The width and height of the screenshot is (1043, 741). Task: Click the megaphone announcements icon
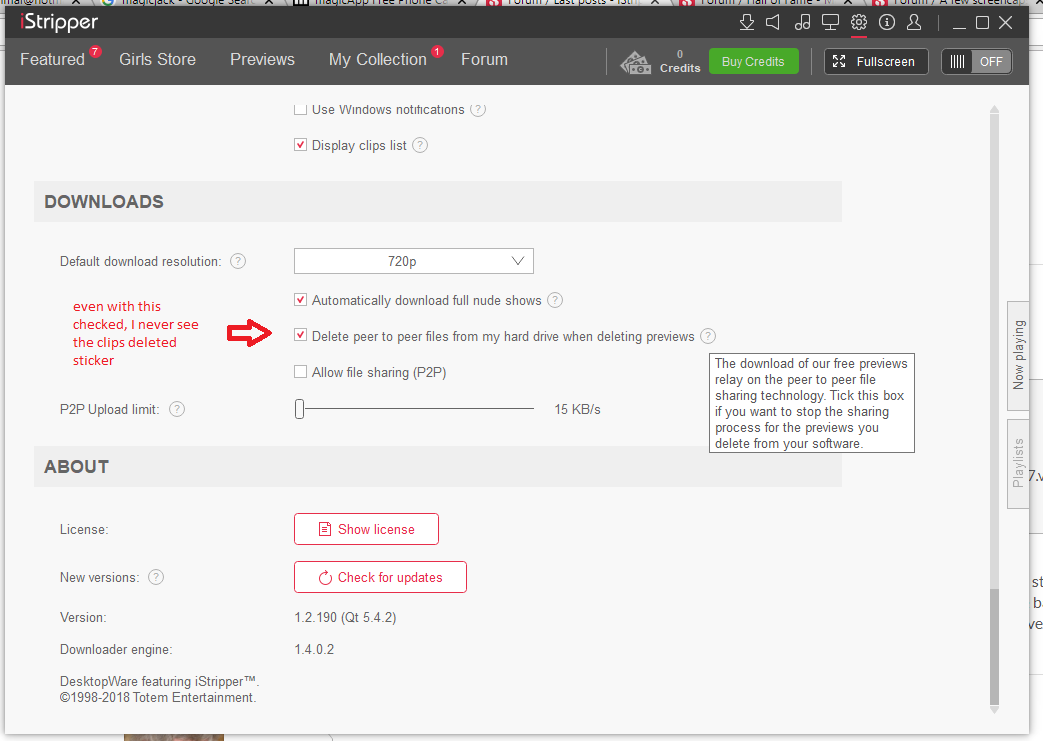(773, 23)
